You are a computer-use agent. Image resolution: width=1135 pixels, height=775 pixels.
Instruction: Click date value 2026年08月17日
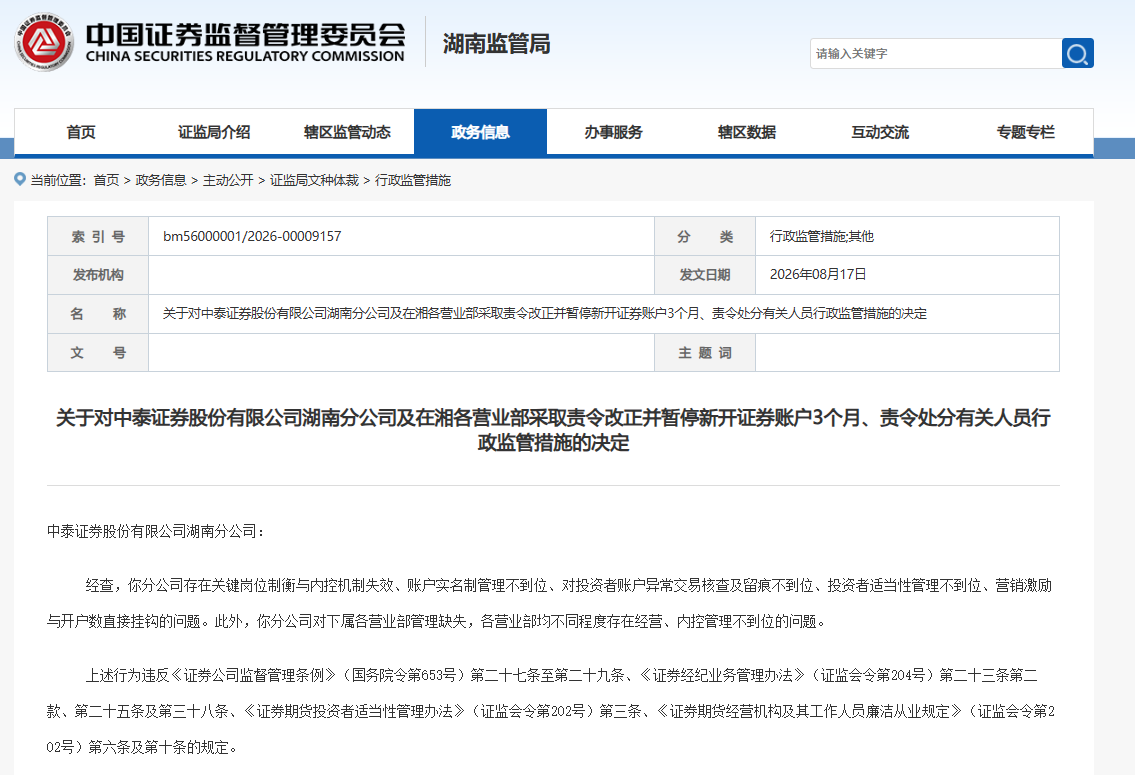coord(818,274)
